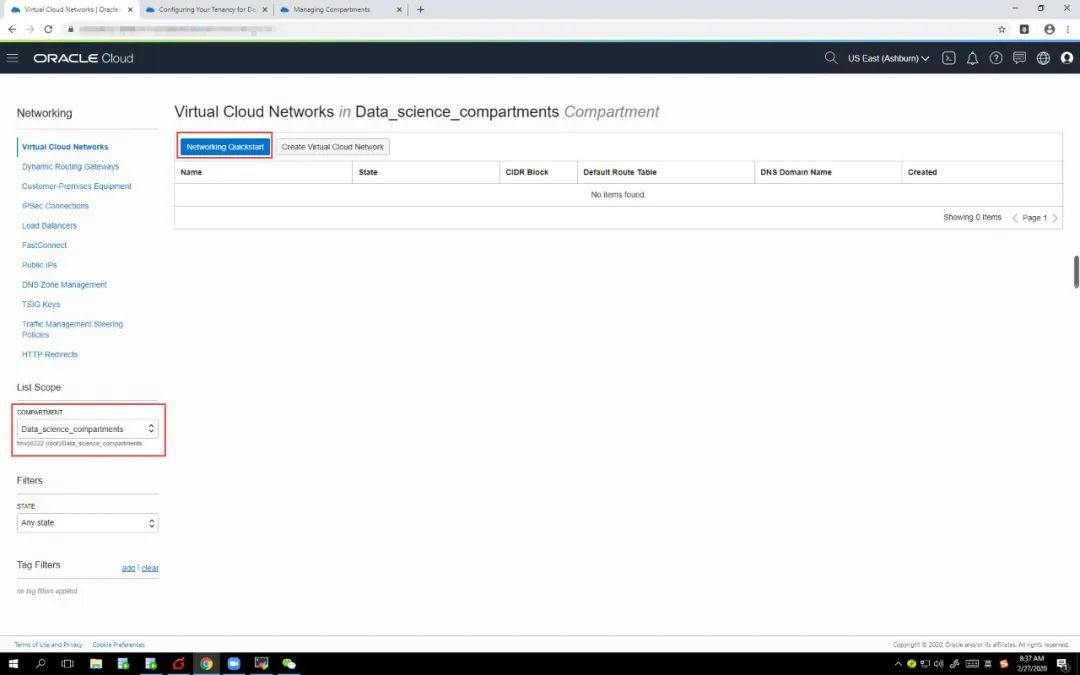Screen dimensions: 1080x675
Task: Open Terms of Use and Privacy link
Action: tap(48, 645)
